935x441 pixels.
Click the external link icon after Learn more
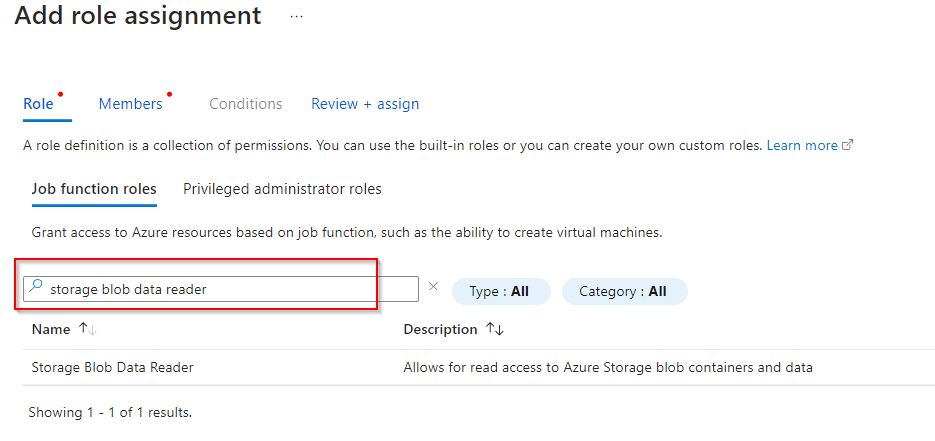click(x=848, y=145)
